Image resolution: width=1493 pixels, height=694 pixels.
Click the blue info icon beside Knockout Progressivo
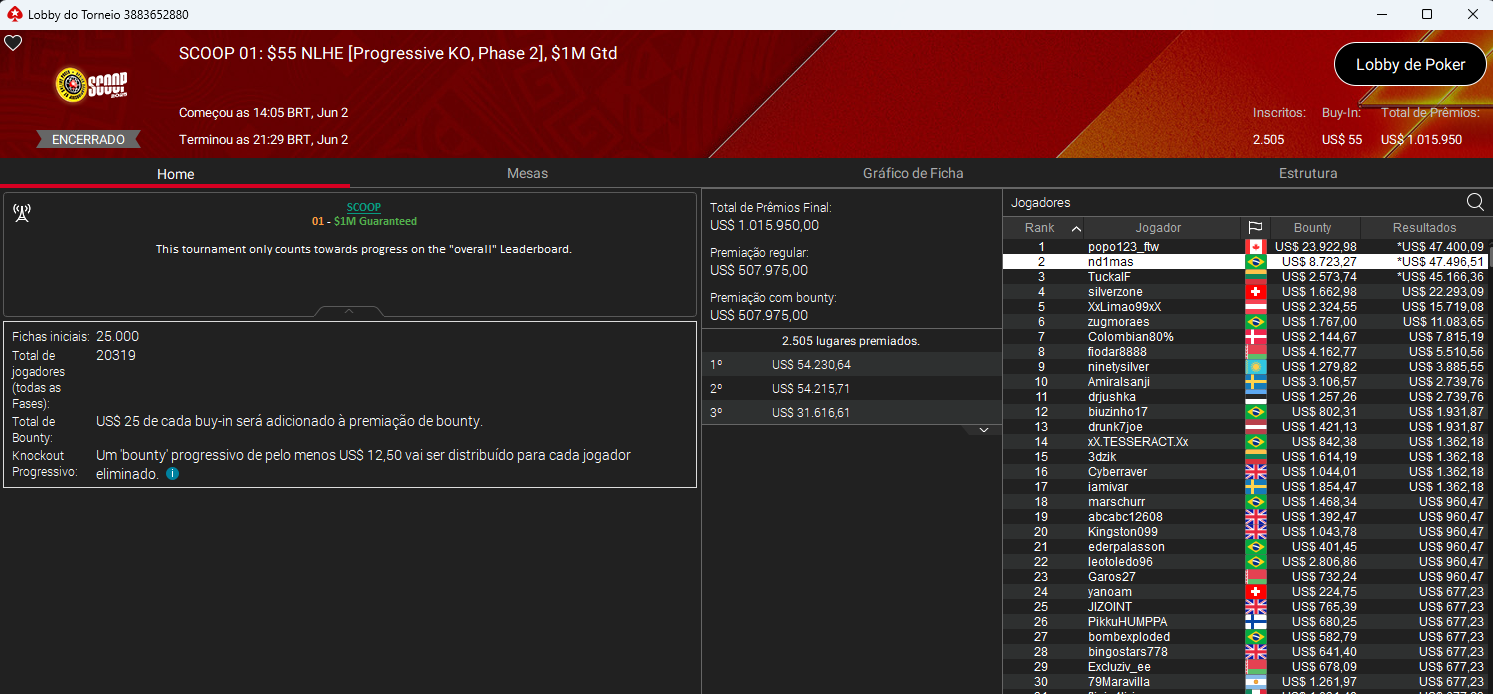pyautogui.click(x=172, y=474)
